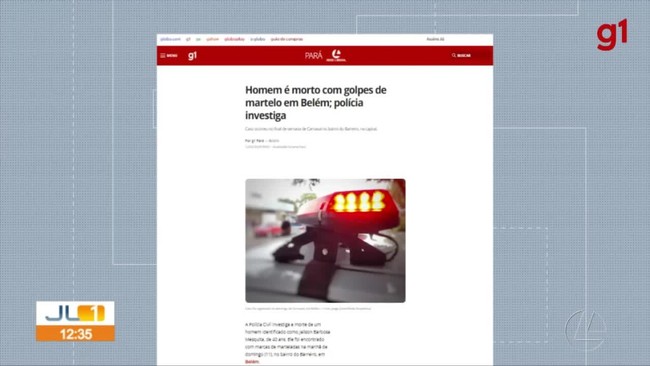The height and width of the screenshot is (366, 650).
Task: Open the globoplay link in top bar
Action: point(234,39)
